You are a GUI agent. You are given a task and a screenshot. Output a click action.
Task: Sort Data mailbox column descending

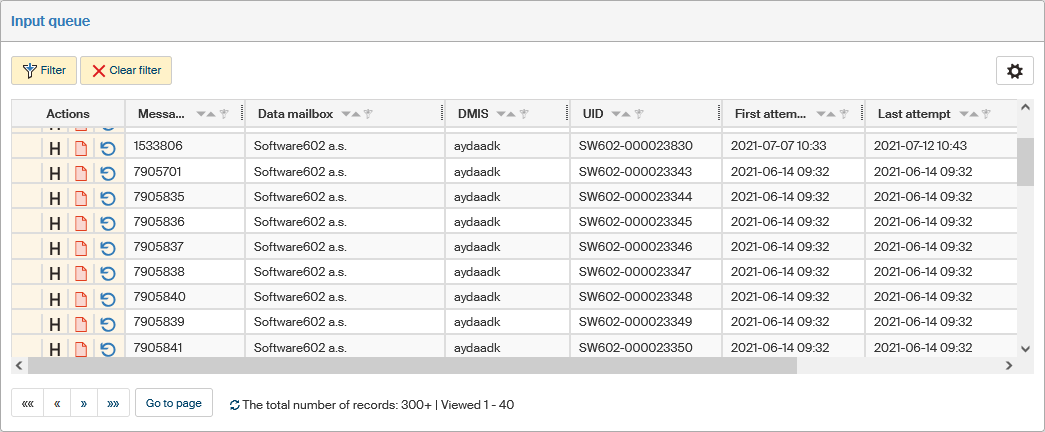[344, 115]
